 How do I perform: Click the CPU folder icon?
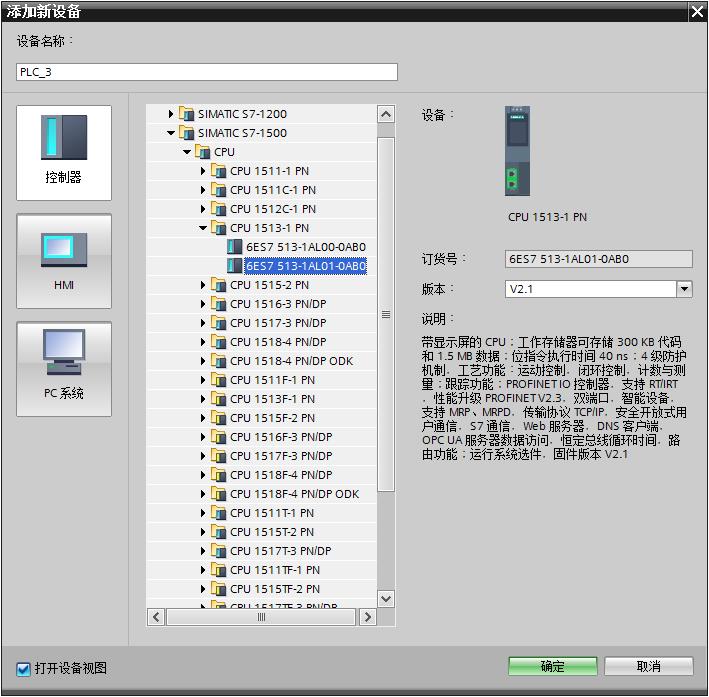[x=203, y=152]
